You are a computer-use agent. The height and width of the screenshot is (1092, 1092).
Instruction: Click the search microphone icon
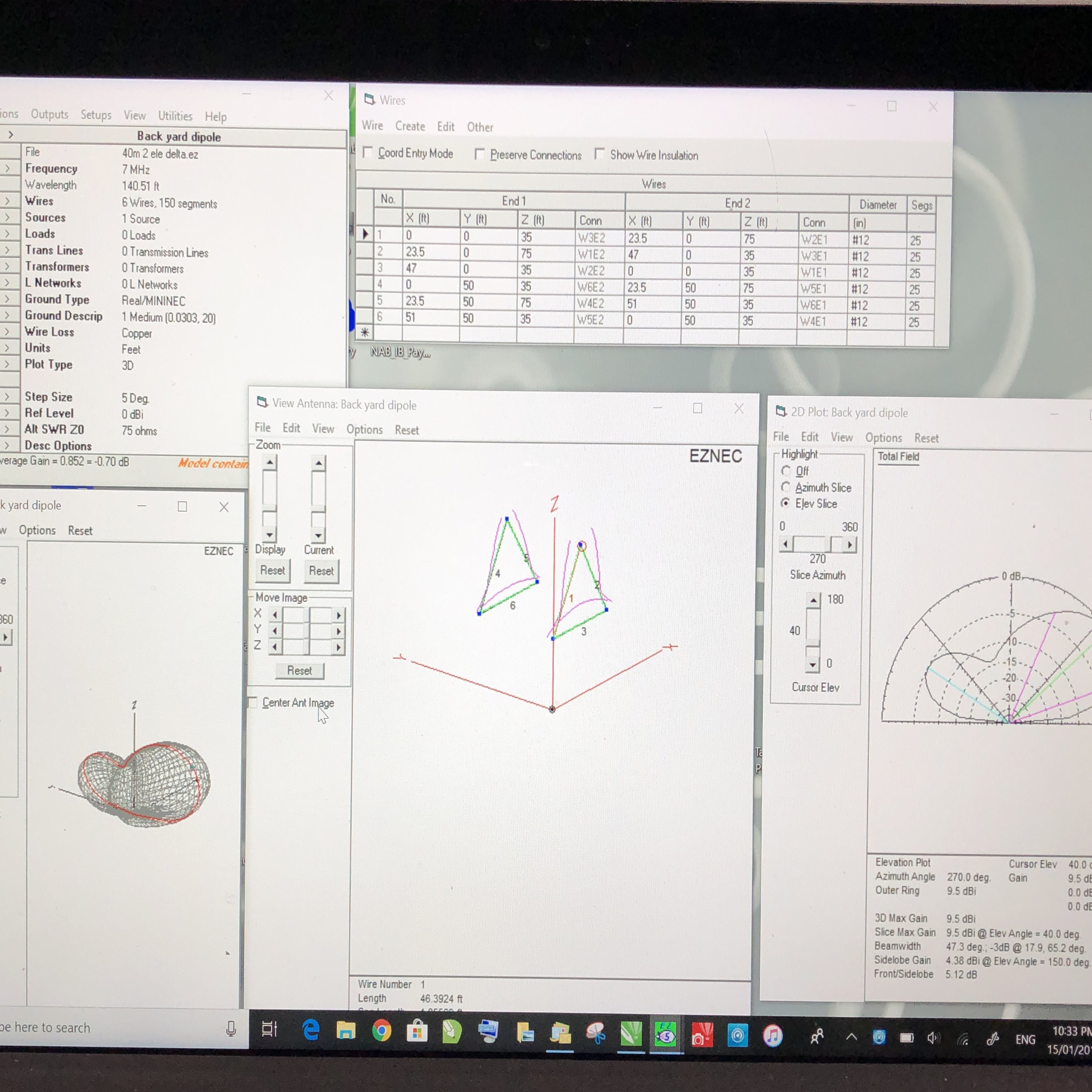pos(231,1028)
